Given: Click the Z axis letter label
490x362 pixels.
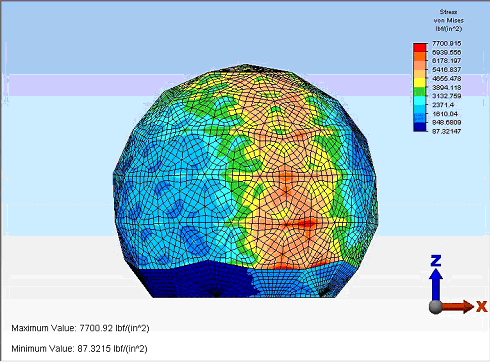Looking at the screenshot, I should [x=436, y=261].
